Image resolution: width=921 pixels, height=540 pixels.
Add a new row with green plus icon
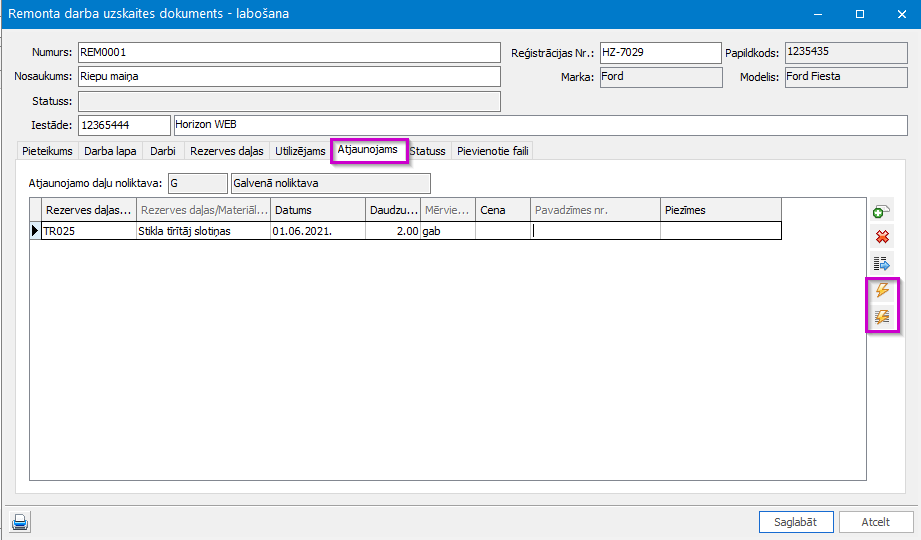pos(882,211)
